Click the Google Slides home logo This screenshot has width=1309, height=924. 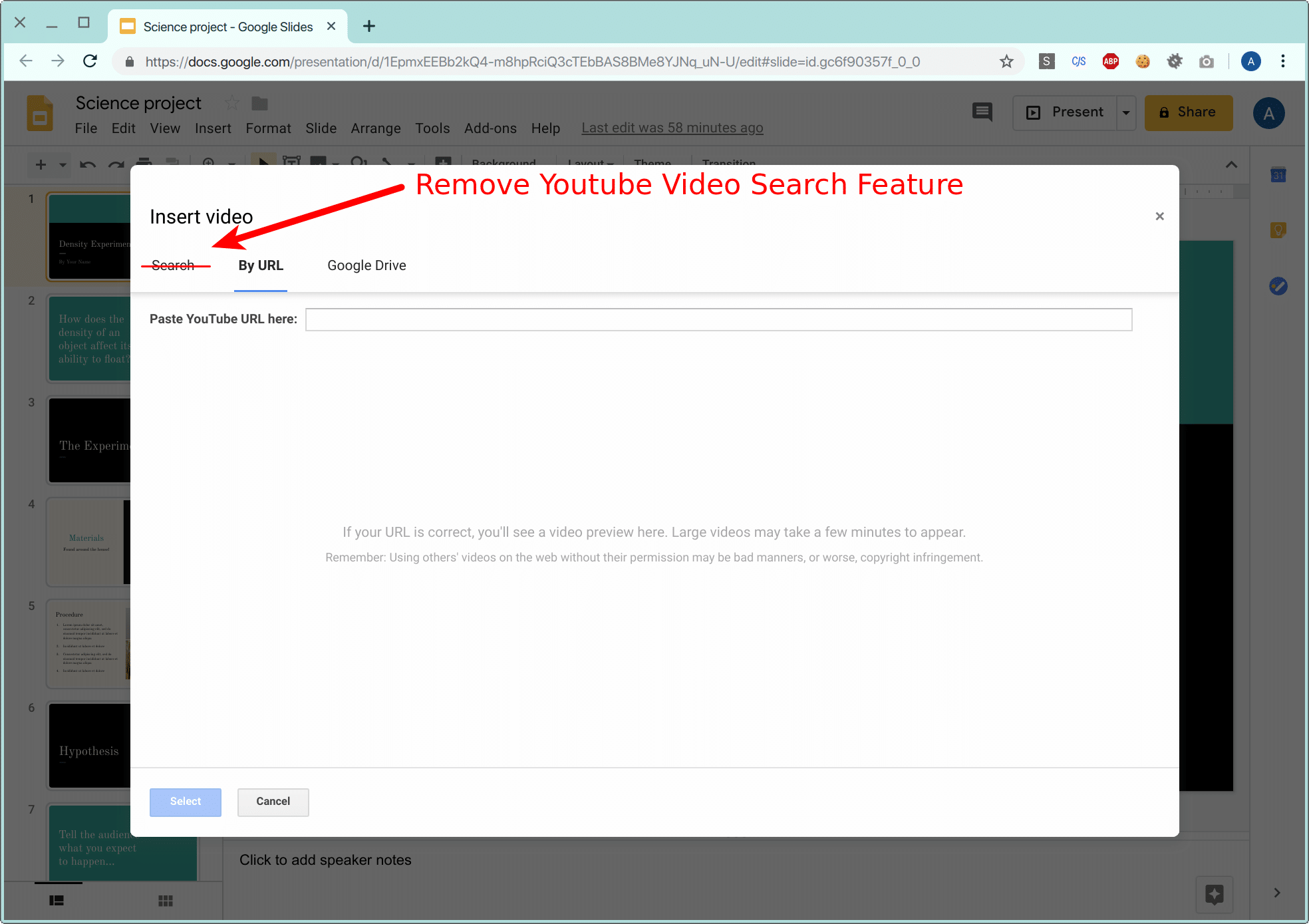(x=40, y=113)
